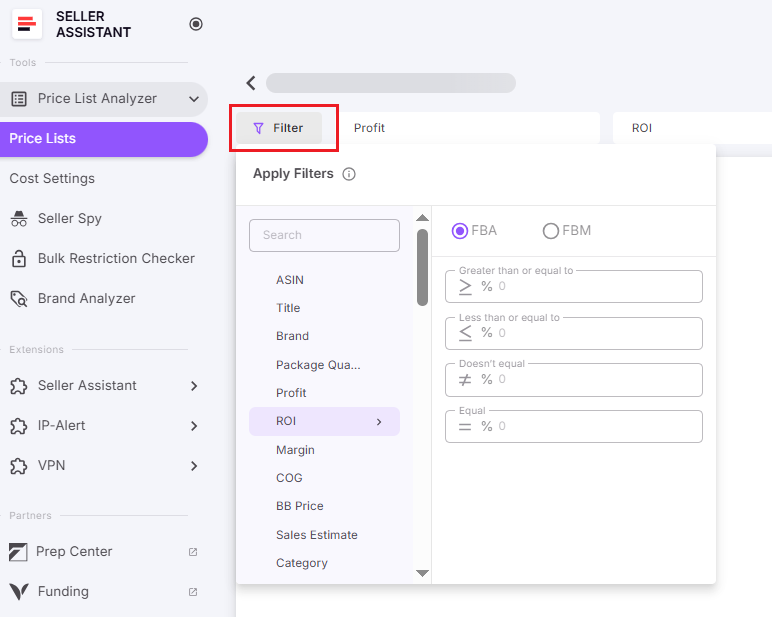Viewport: 772px width, 617px height.
Task: Click the Apply Filters info icon
Action: point(349,174)
